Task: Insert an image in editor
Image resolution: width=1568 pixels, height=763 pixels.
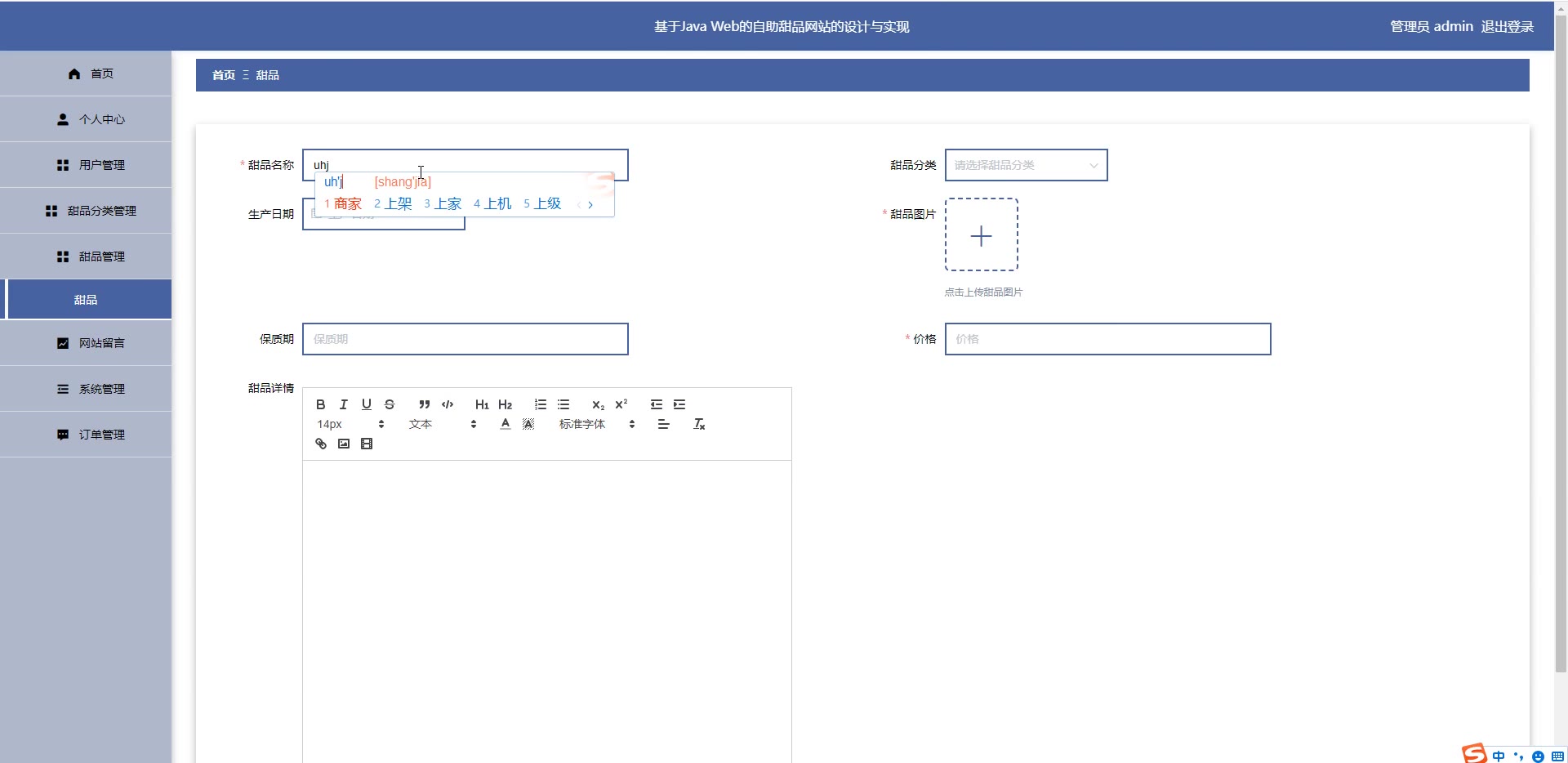Action: click(x=344, y=444)
